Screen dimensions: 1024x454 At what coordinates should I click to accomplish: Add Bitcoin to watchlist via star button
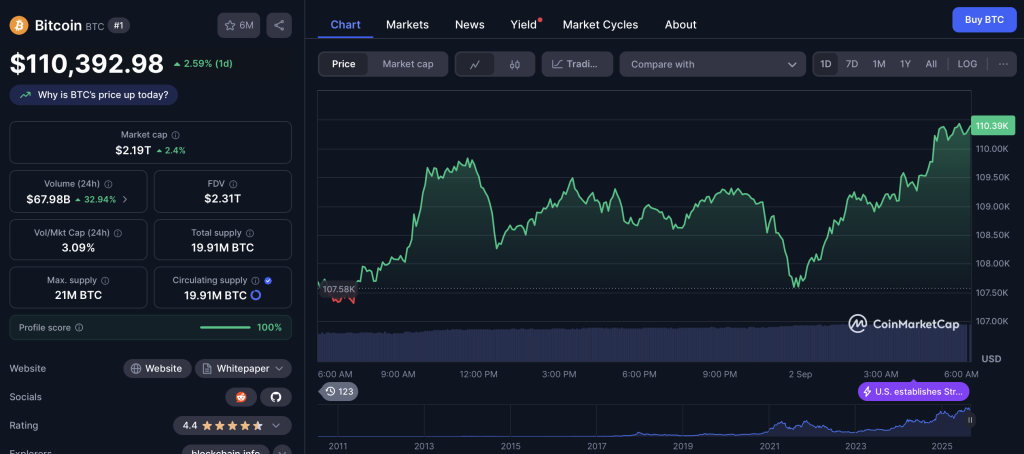click(239, 25)
